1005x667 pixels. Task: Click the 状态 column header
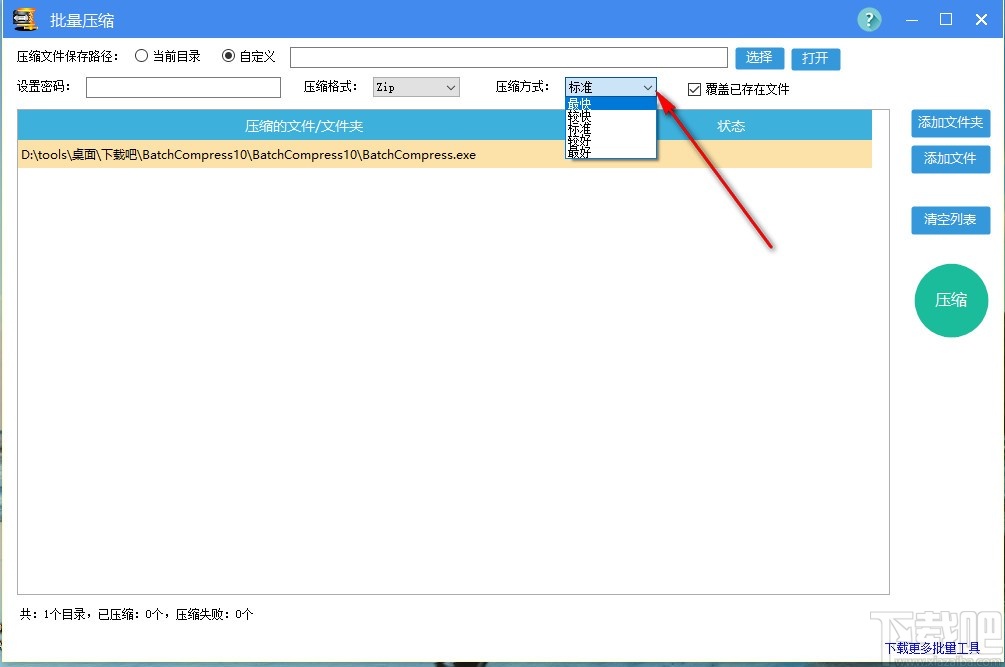click(x=731, y=126)
